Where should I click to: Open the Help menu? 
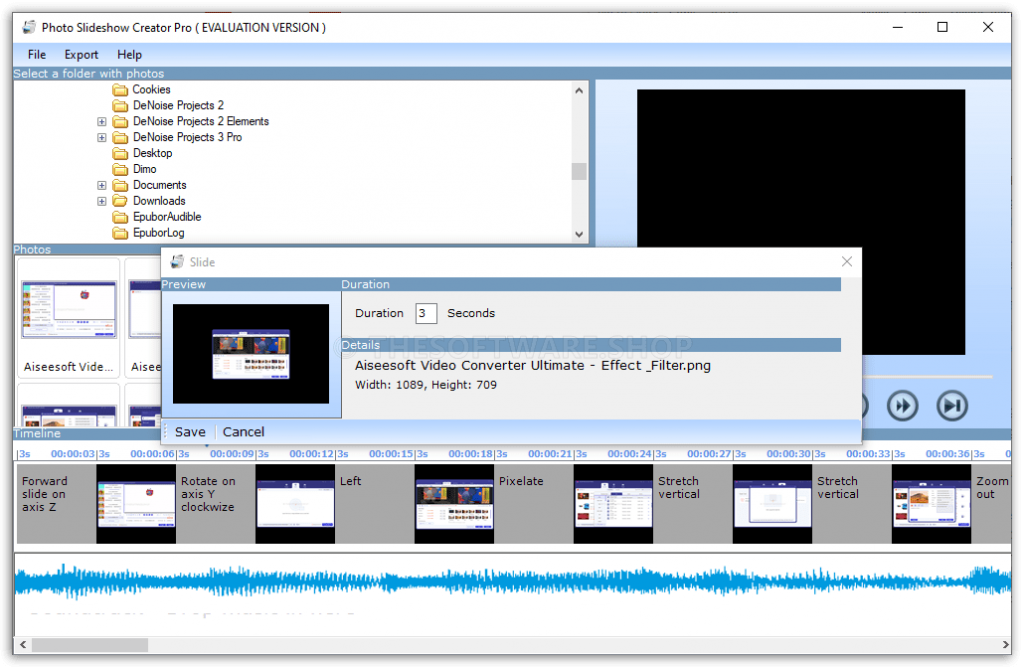pos(129,54)
